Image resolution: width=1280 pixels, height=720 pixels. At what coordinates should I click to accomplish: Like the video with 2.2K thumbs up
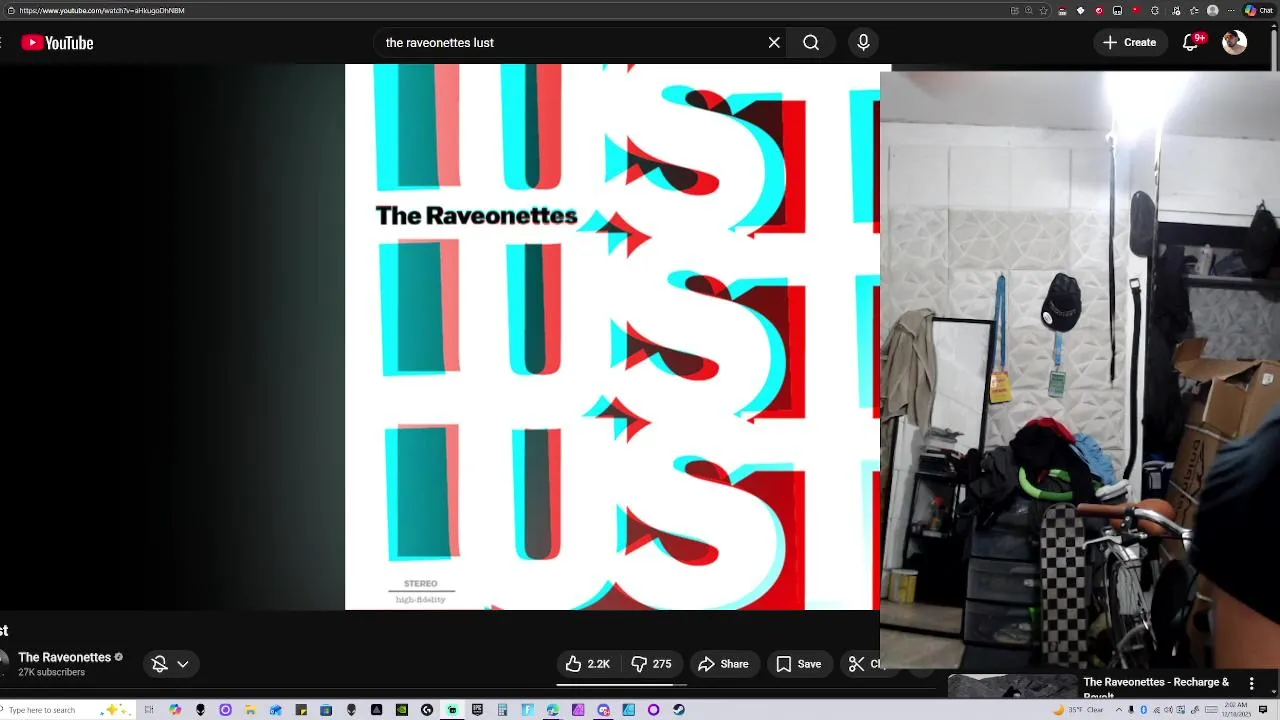pyautogui.click(x=588, y=664)
